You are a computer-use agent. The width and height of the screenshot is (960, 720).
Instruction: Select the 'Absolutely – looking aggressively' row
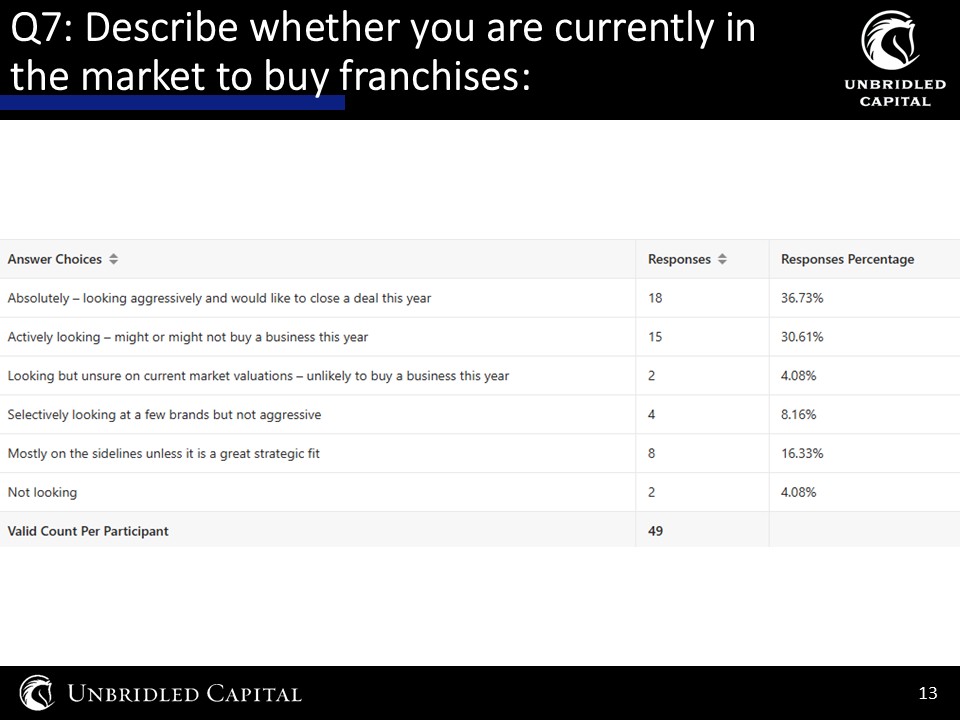(480, 298)
